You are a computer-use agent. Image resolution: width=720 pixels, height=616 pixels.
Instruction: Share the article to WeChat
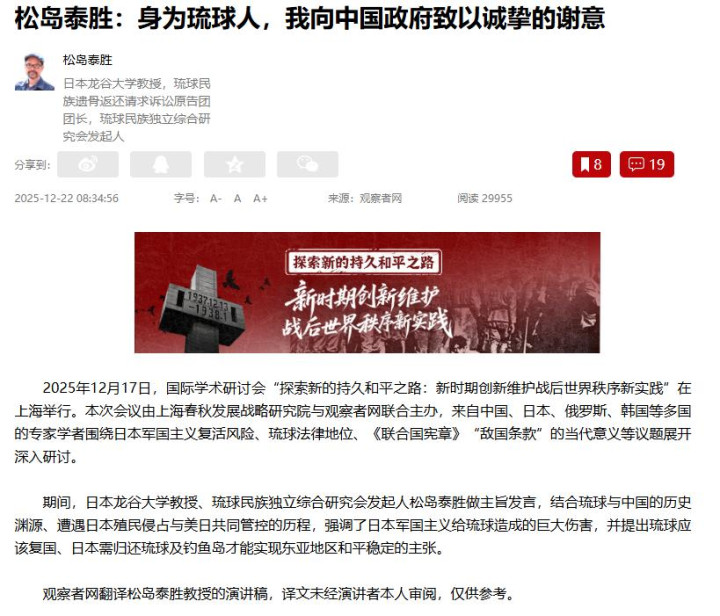tap(308, 164)
